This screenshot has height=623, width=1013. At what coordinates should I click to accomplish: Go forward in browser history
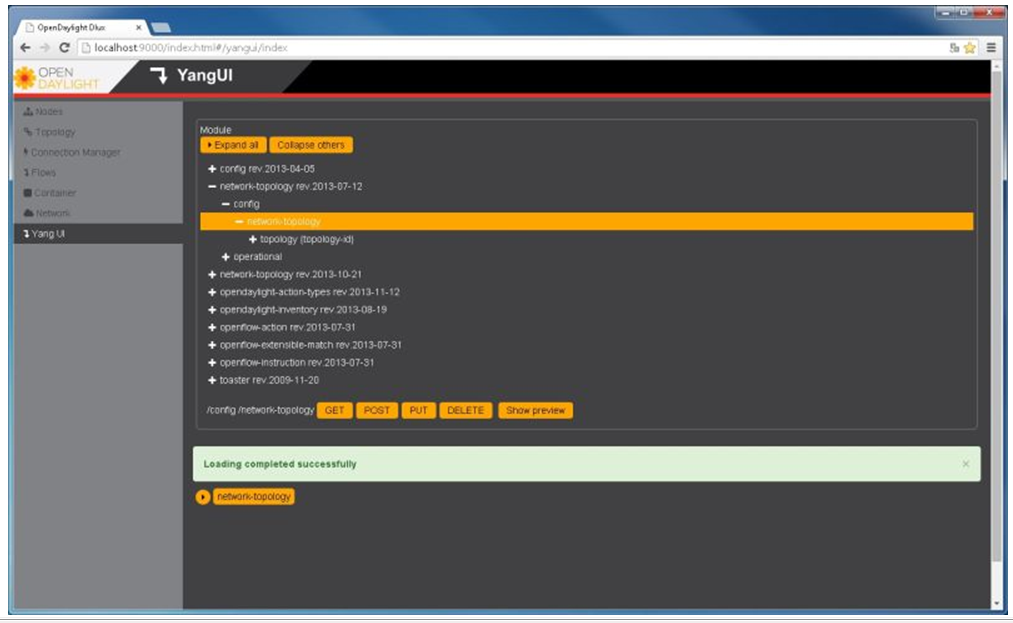[45, 48]
